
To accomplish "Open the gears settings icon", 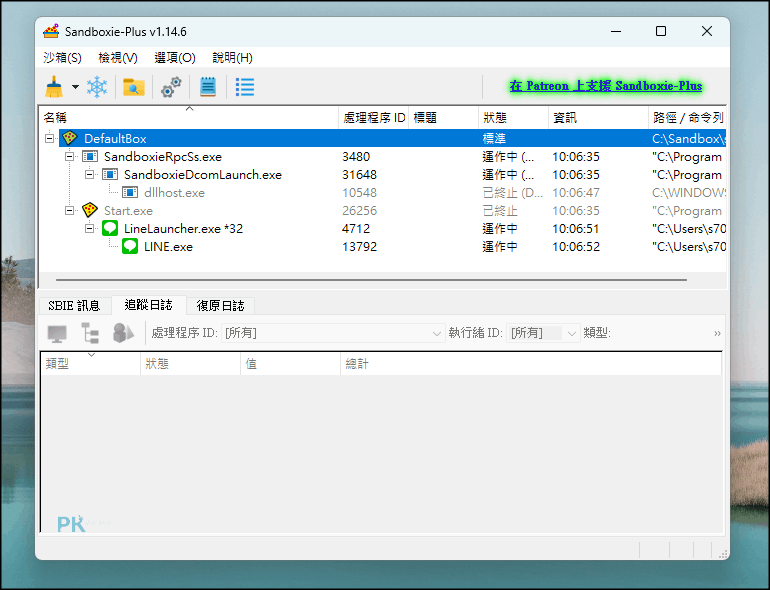I will [x=171, y=87].
